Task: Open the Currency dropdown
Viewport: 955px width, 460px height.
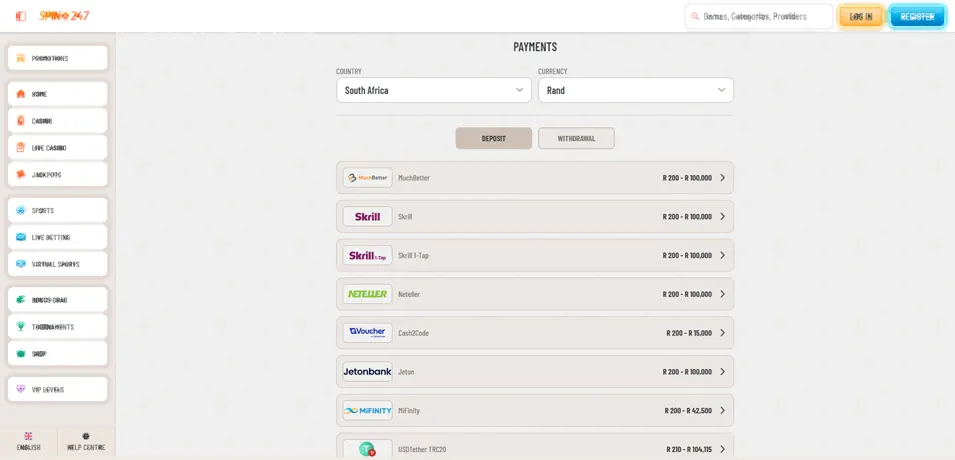Action: click(x=636, y=90)
